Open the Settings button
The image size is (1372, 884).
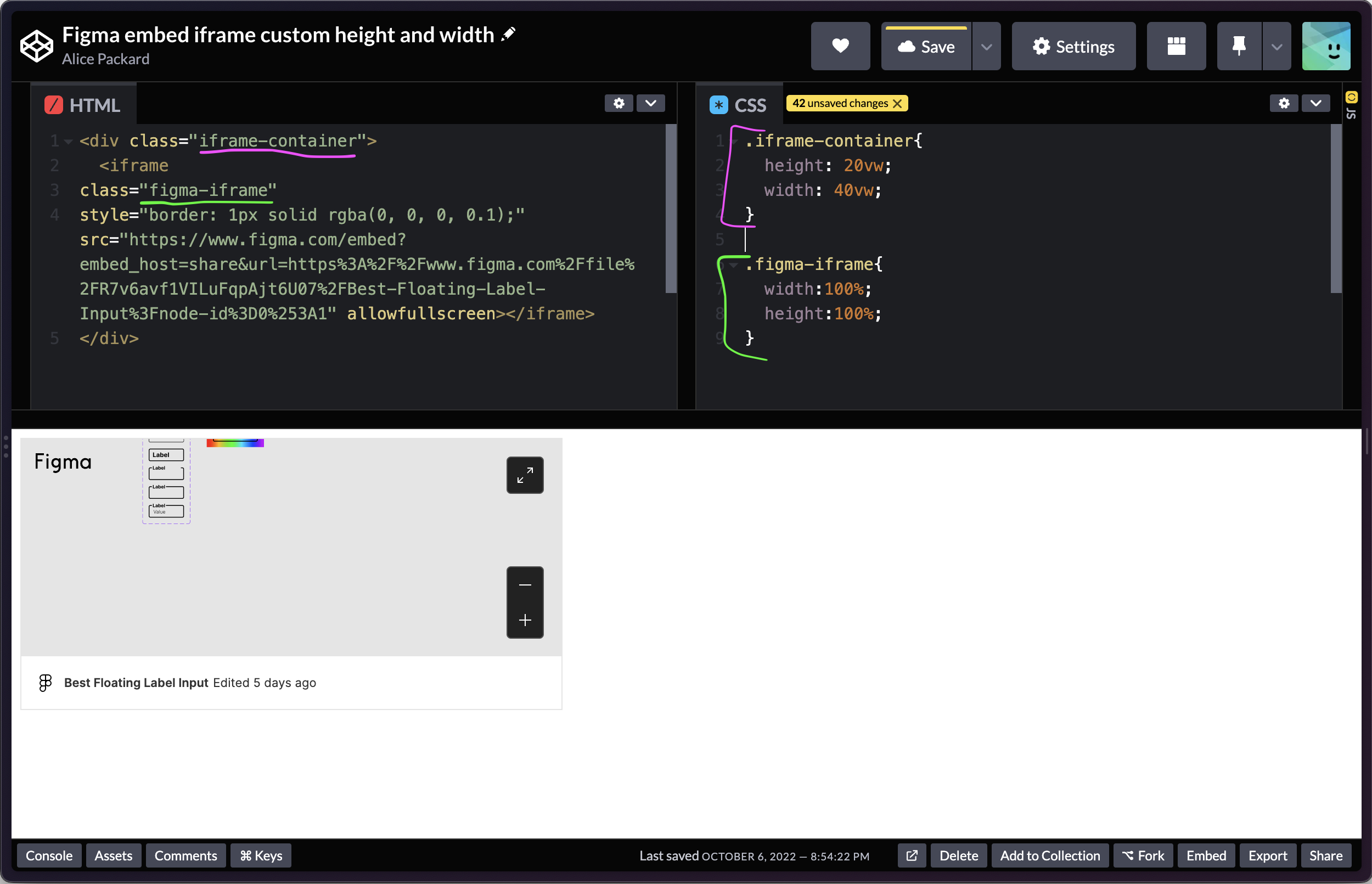pos(1073,47)
